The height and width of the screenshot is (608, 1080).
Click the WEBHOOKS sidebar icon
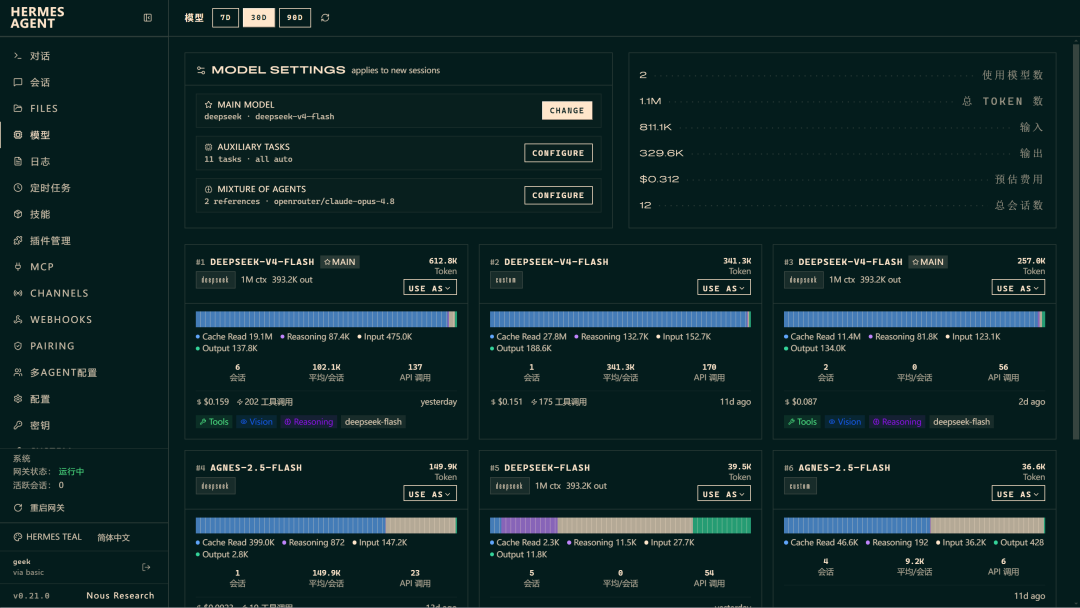18,319
